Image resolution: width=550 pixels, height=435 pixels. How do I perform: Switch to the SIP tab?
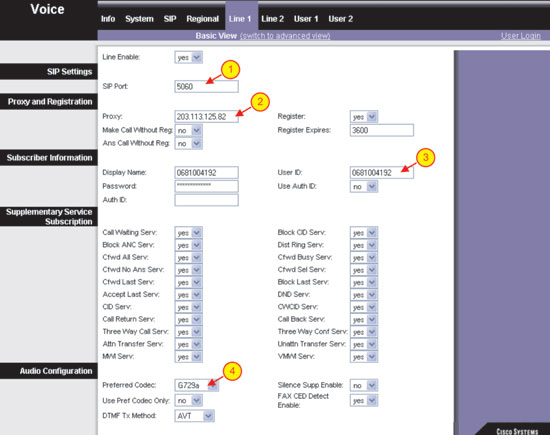[170, 19]
